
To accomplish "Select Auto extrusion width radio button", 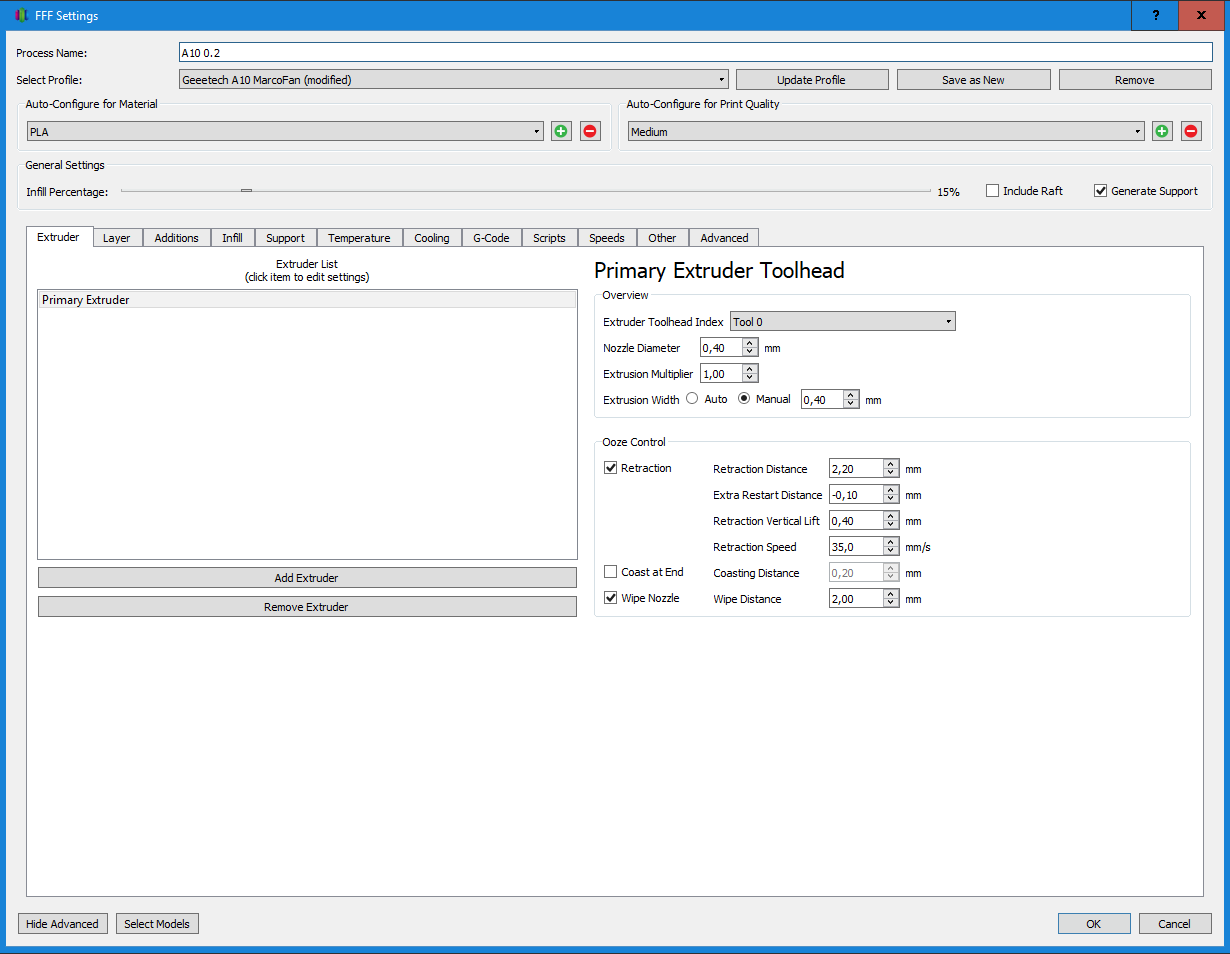I will pyautogui.click(x=692, y=399).
